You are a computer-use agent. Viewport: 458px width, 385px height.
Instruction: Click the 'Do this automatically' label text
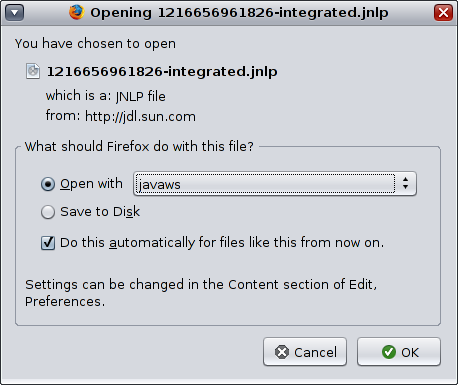coord(222,243)
